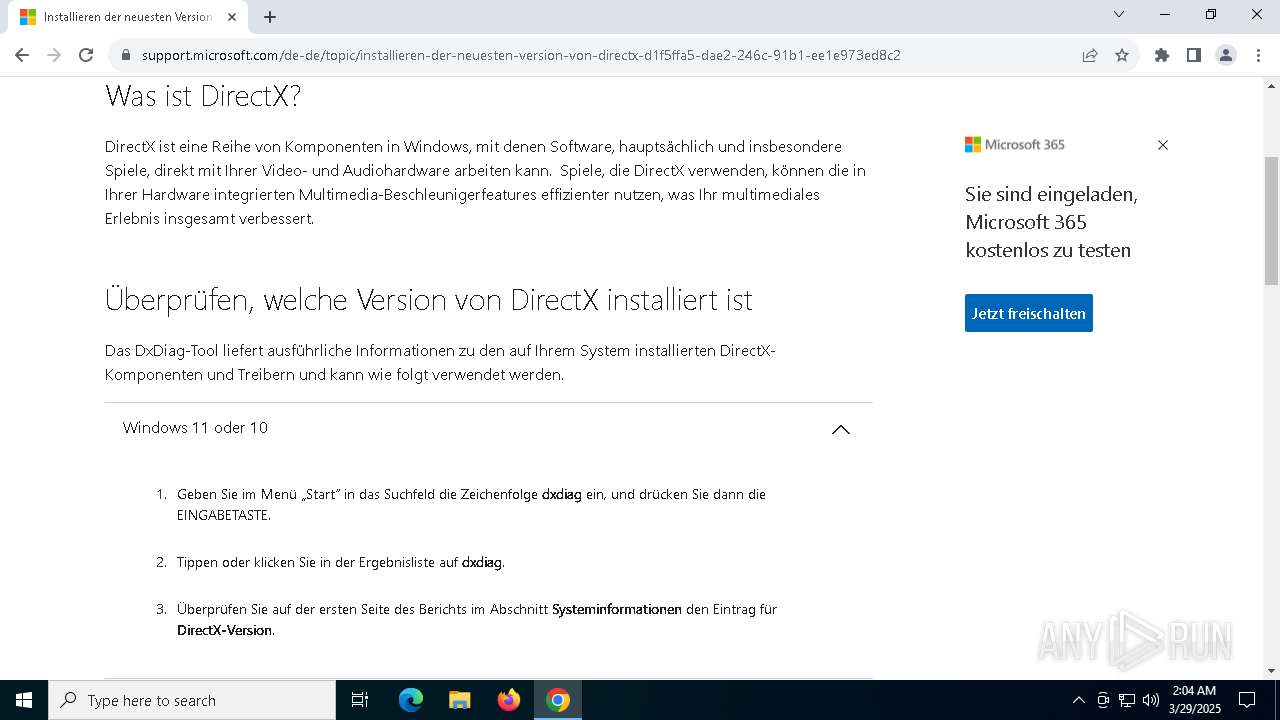Open the tab search dropdown arrow

[1119, 14]
